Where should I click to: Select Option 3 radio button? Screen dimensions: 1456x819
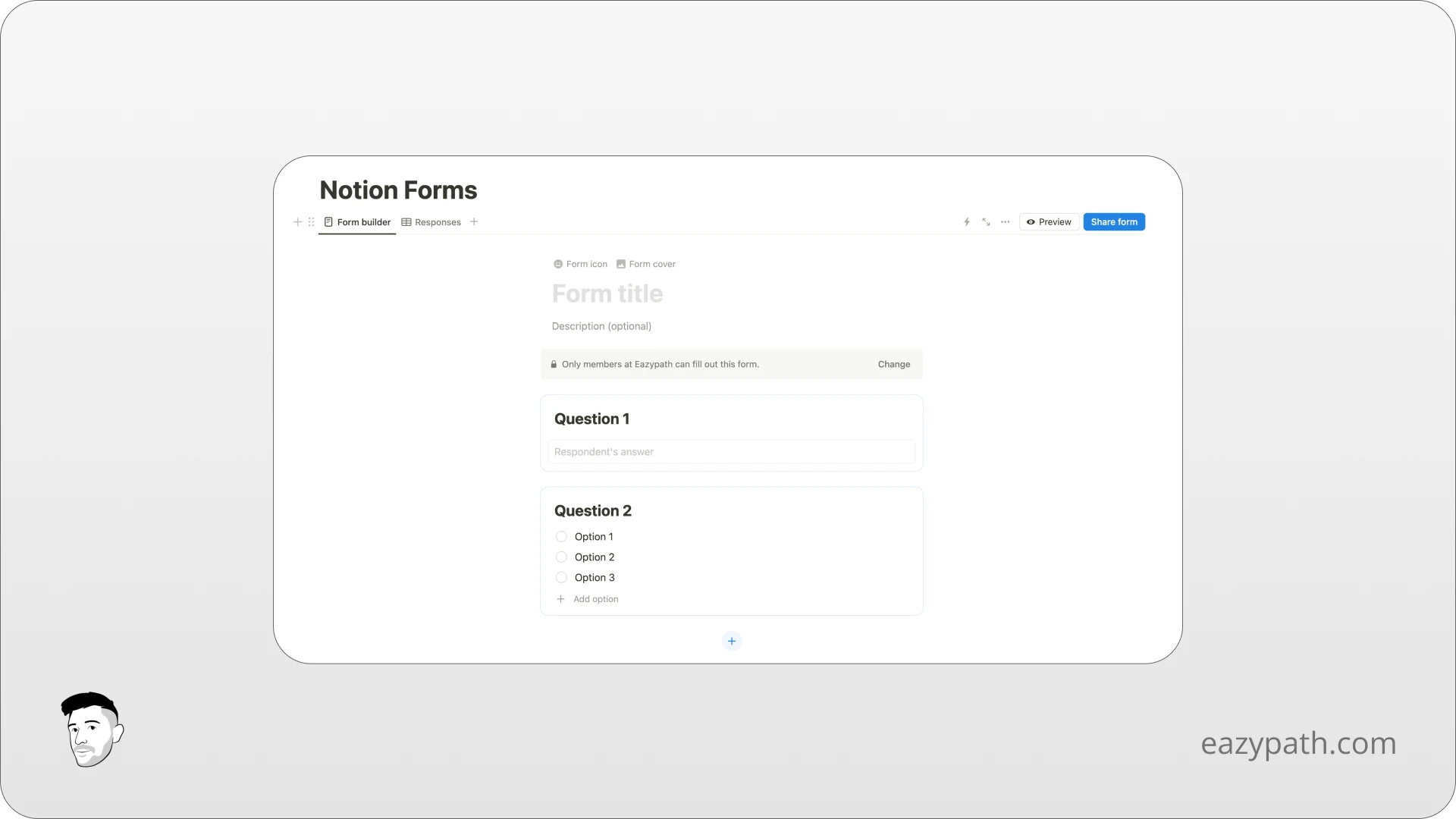pyautogui.click(x=561, y=577)
